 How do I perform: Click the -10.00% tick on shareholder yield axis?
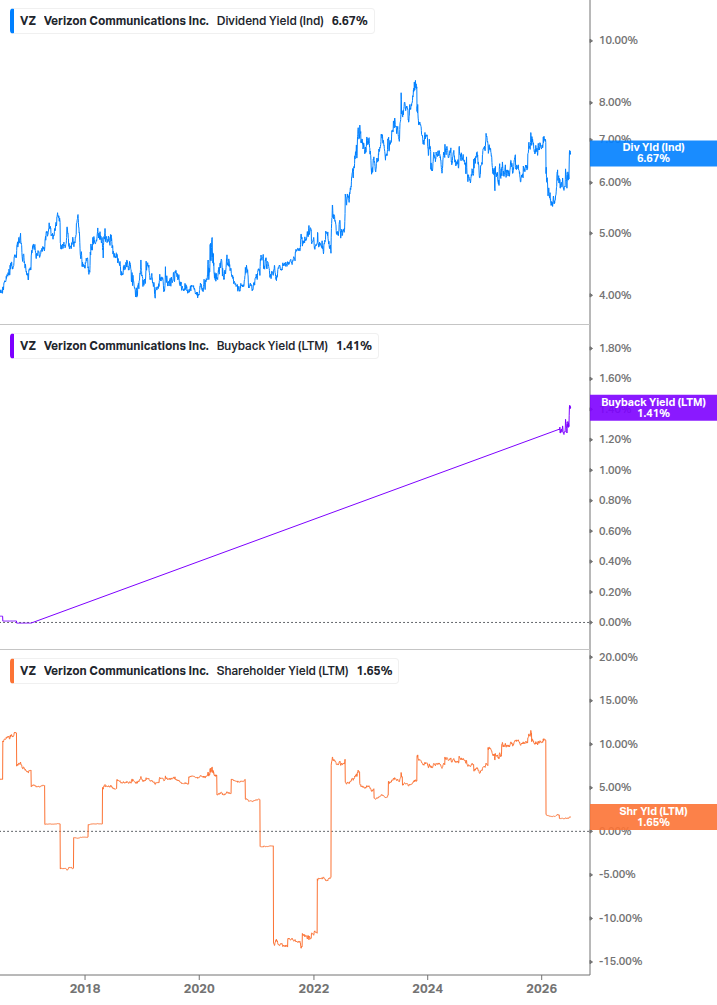[620, 918]
